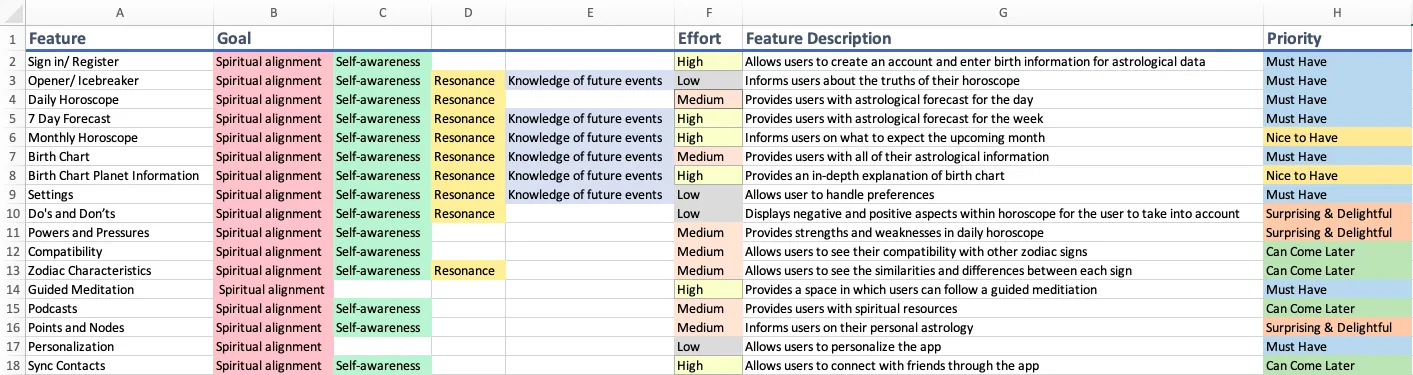Screen dimensions: 1413x375
Task: Select row 10 header number
Action: pos(12,214)
